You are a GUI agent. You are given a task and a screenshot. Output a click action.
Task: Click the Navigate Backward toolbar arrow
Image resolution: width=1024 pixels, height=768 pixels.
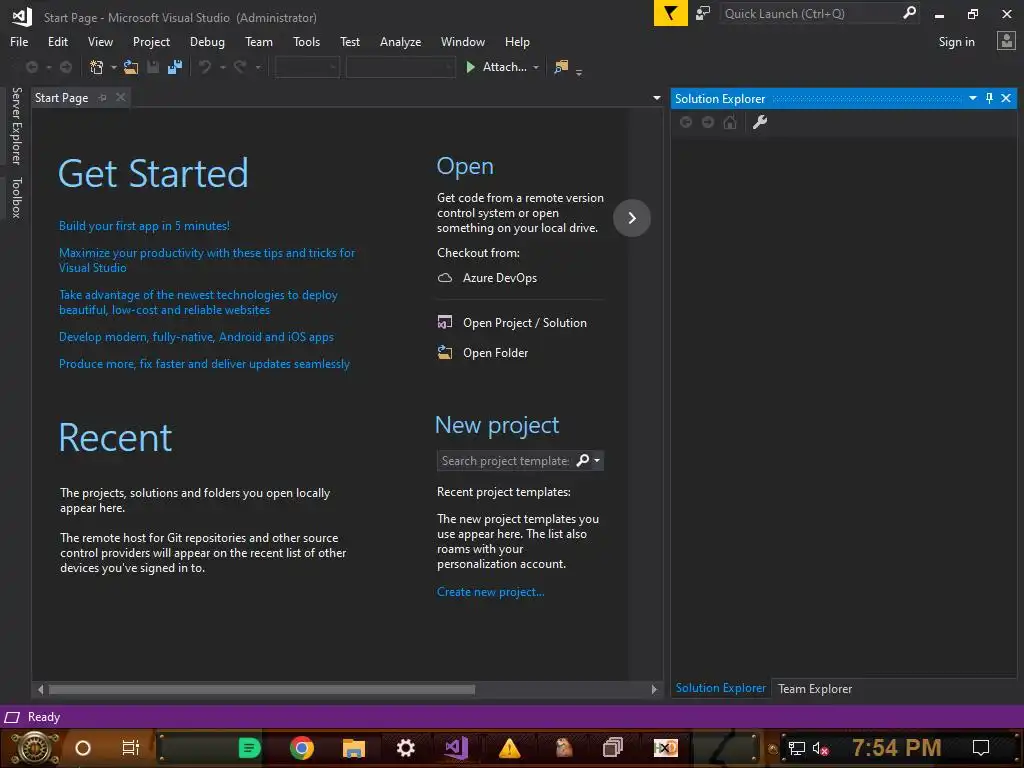(31, 67)
